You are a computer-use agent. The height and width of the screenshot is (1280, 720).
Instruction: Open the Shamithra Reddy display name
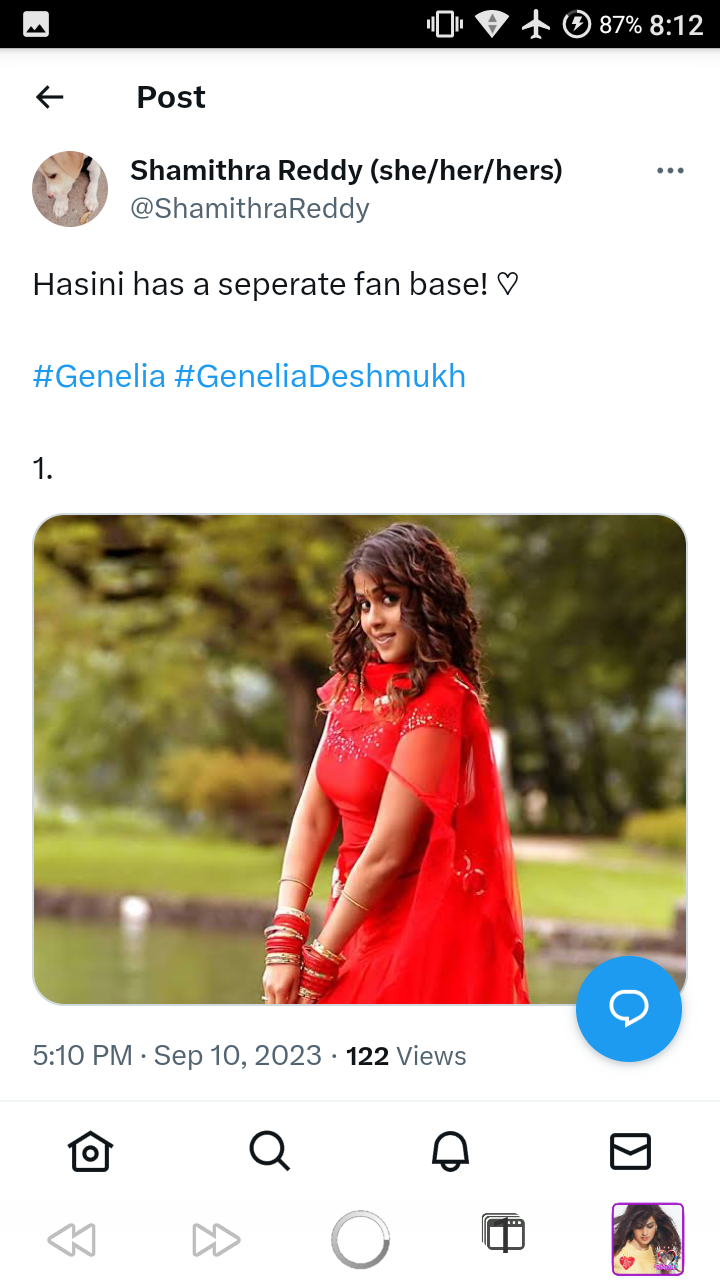click(x=346, y=171)
